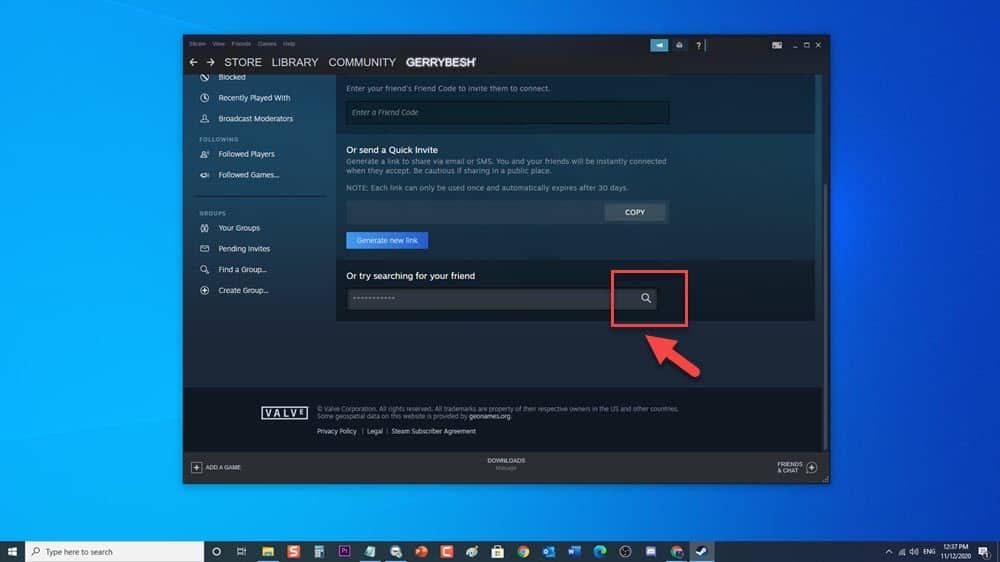This screenshot has width=1000, height=562.
Task: Click the magnifier to search for friend
Action: click(645, 299)
